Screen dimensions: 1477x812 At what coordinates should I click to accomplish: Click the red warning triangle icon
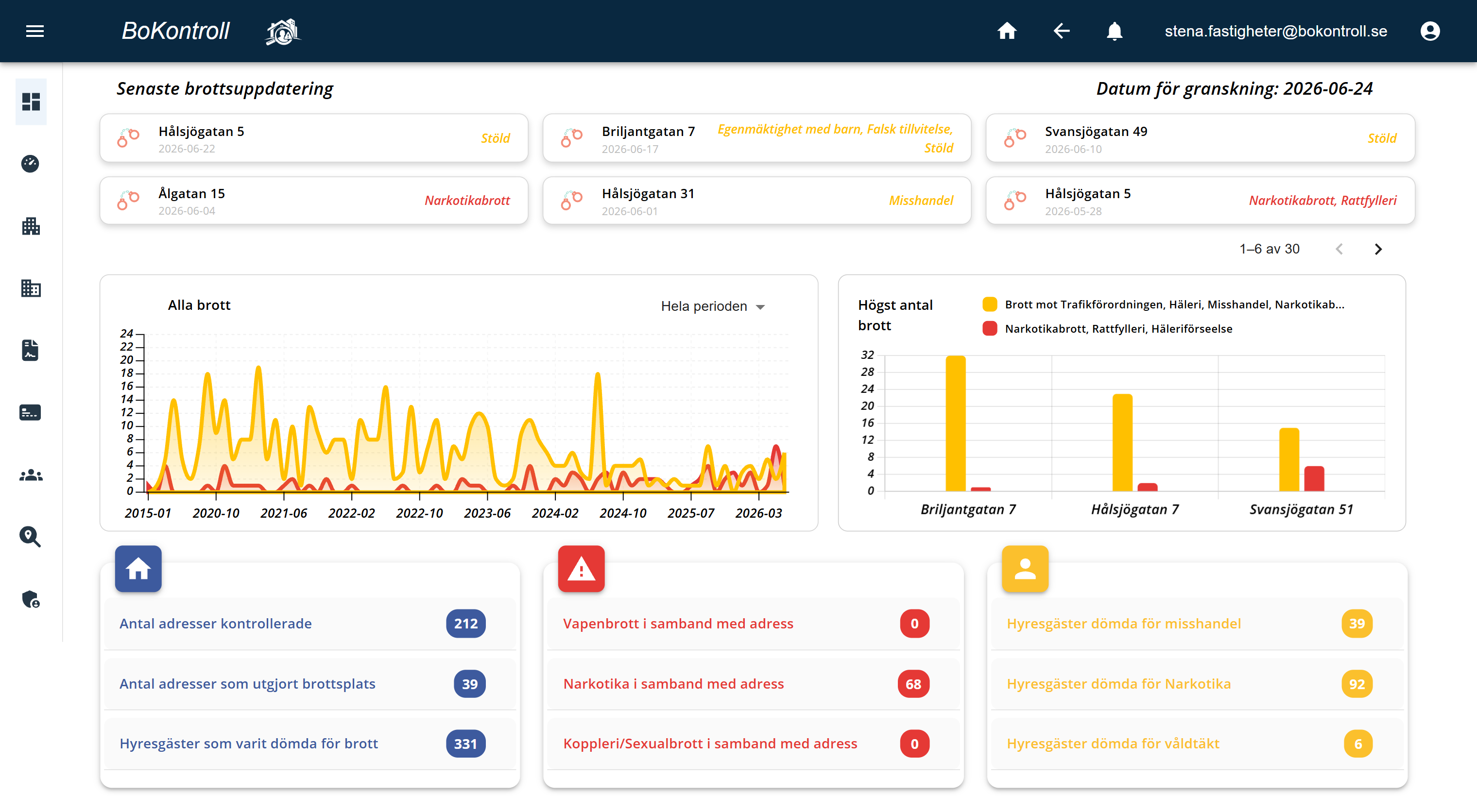[582, 569]
